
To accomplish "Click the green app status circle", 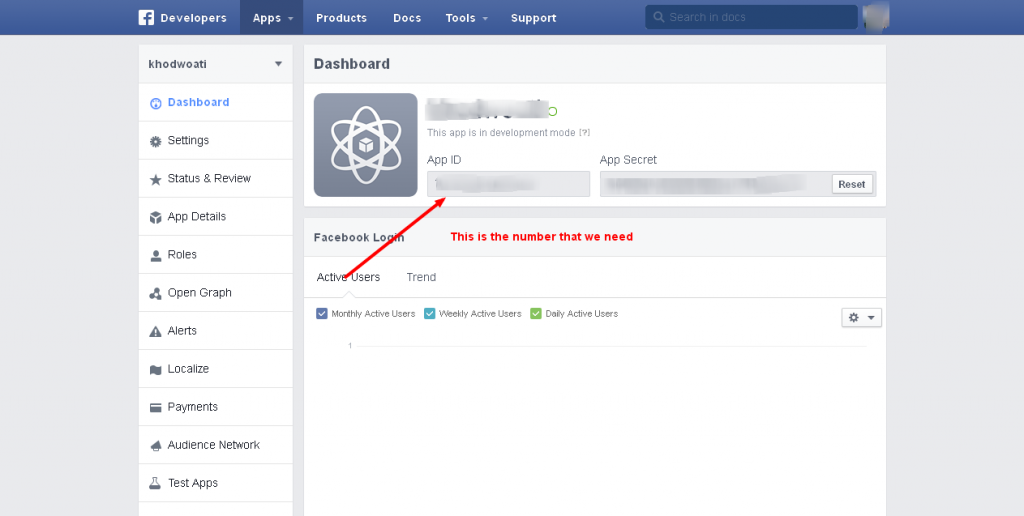I will coord(552,112).
